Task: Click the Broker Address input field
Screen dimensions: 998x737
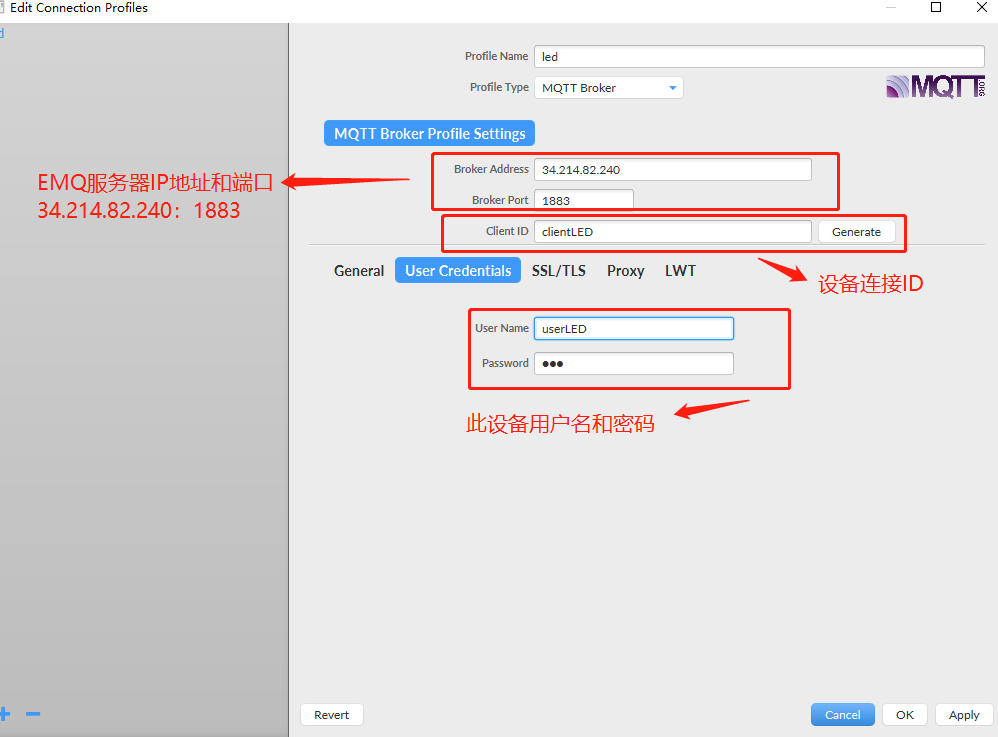Action: (672, 168)
